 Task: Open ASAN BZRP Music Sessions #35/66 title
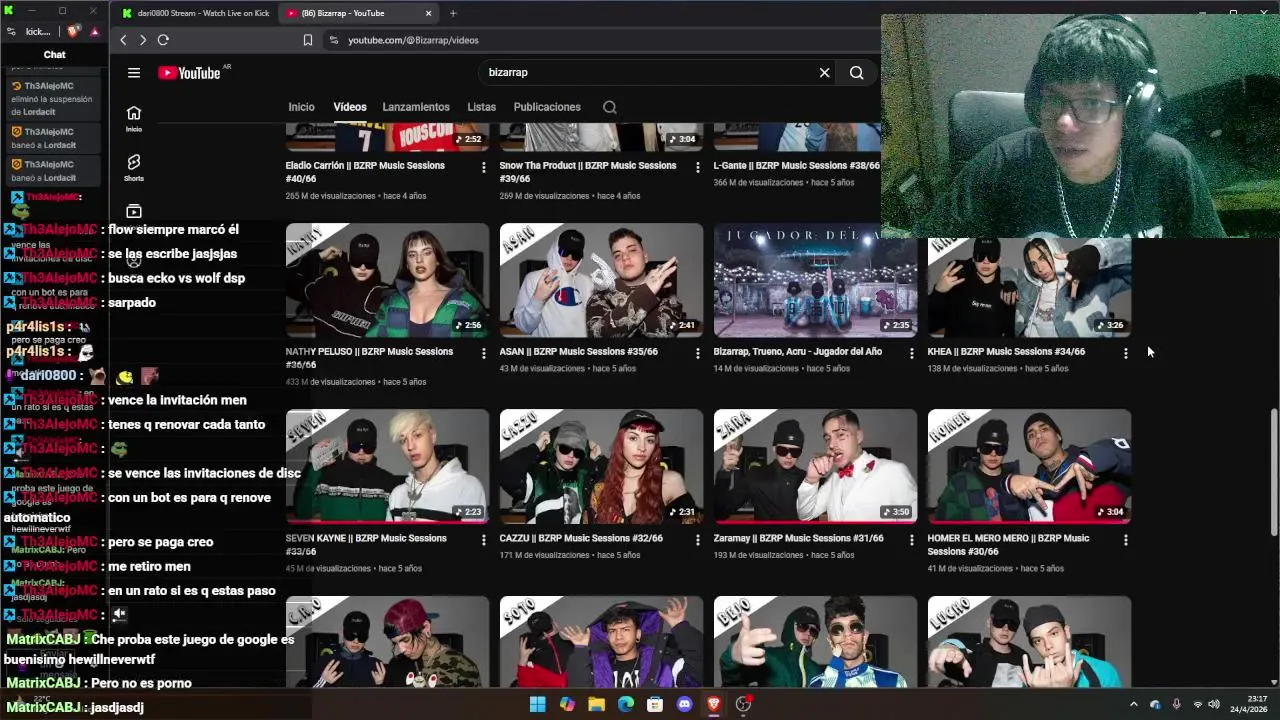tap(579, 352)
